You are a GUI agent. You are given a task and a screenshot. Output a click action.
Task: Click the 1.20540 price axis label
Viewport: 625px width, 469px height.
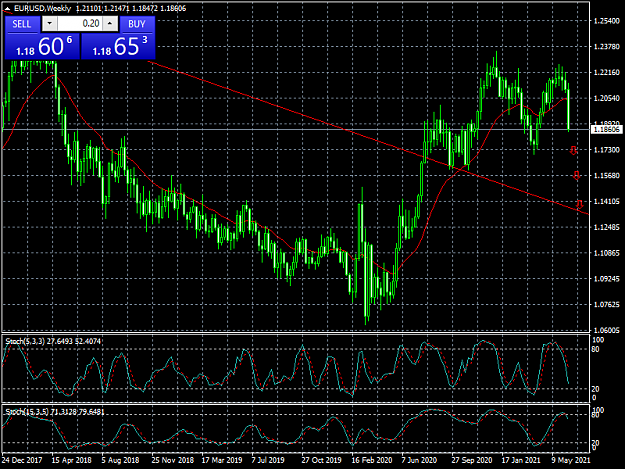pos(607,98)
